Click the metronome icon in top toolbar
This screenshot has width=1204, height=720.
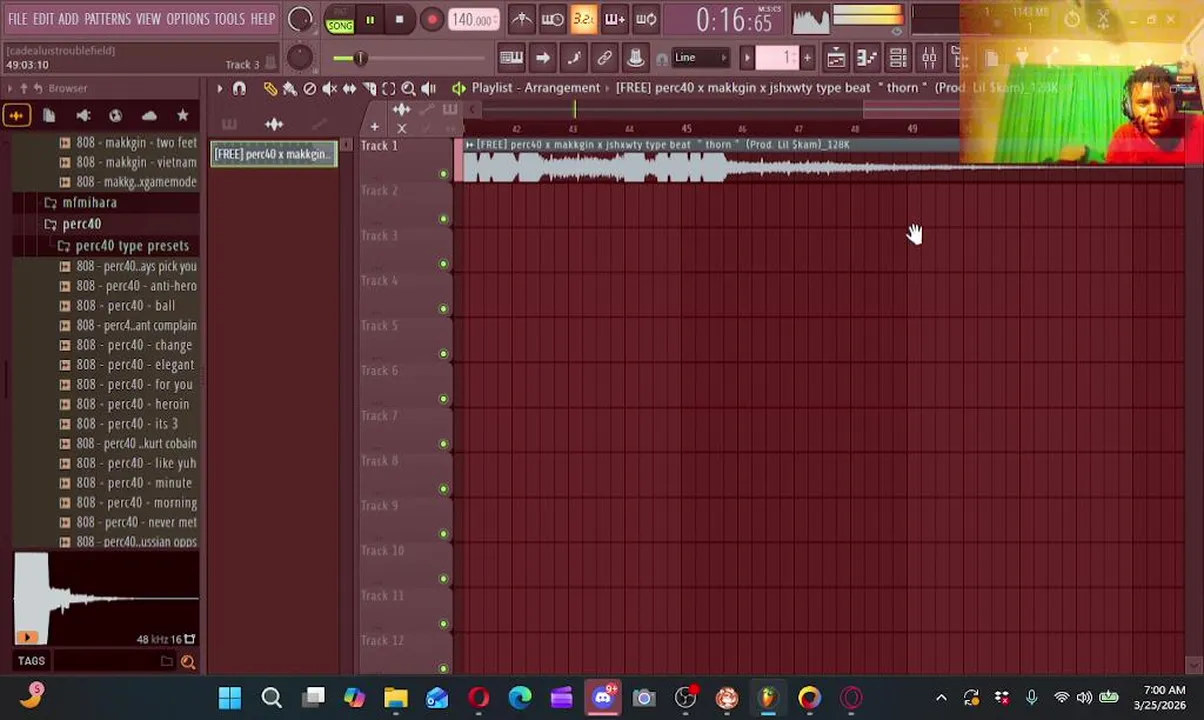pos(521,19)
